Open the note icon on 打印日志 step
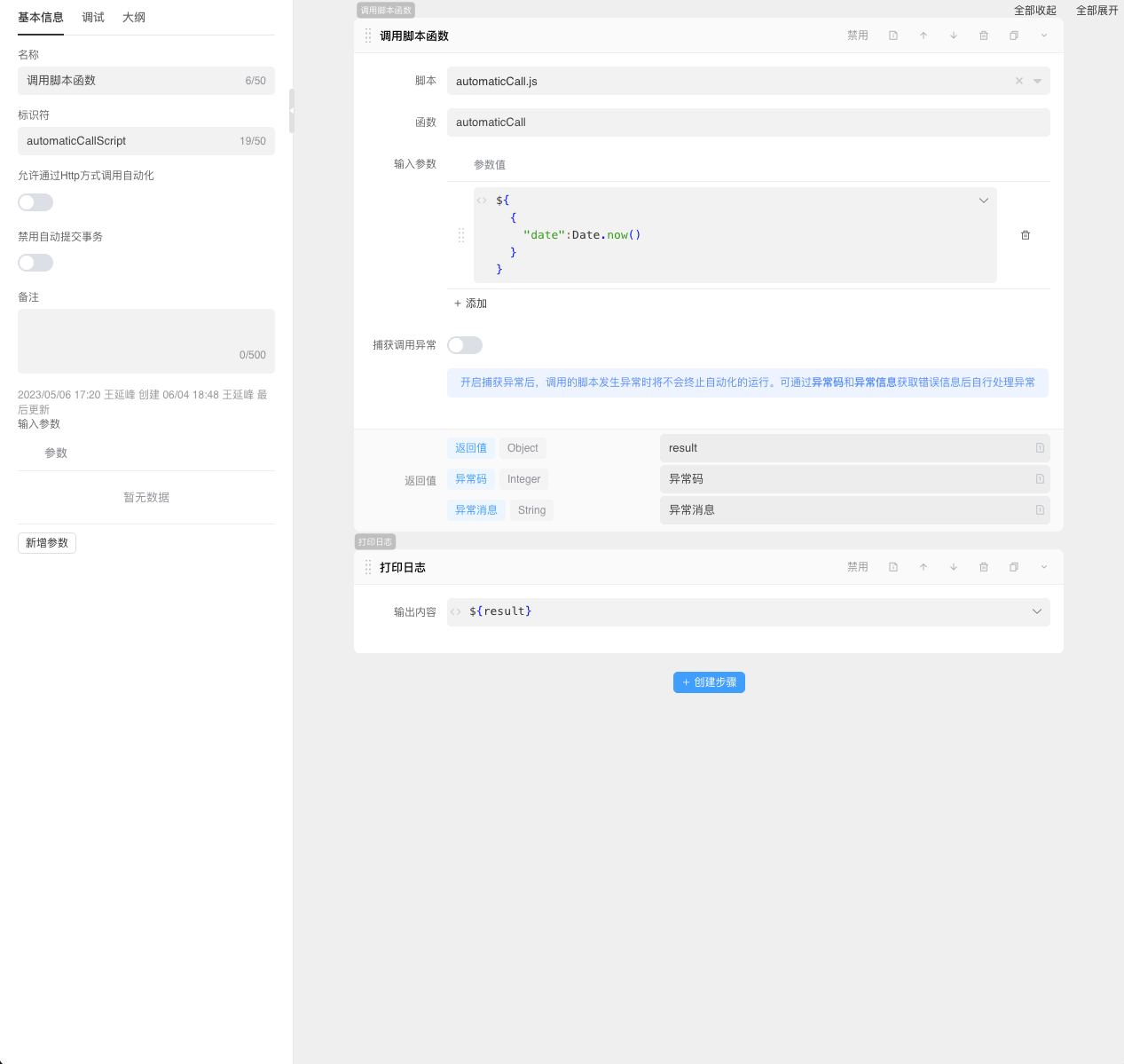 click(x=893, y=567)
